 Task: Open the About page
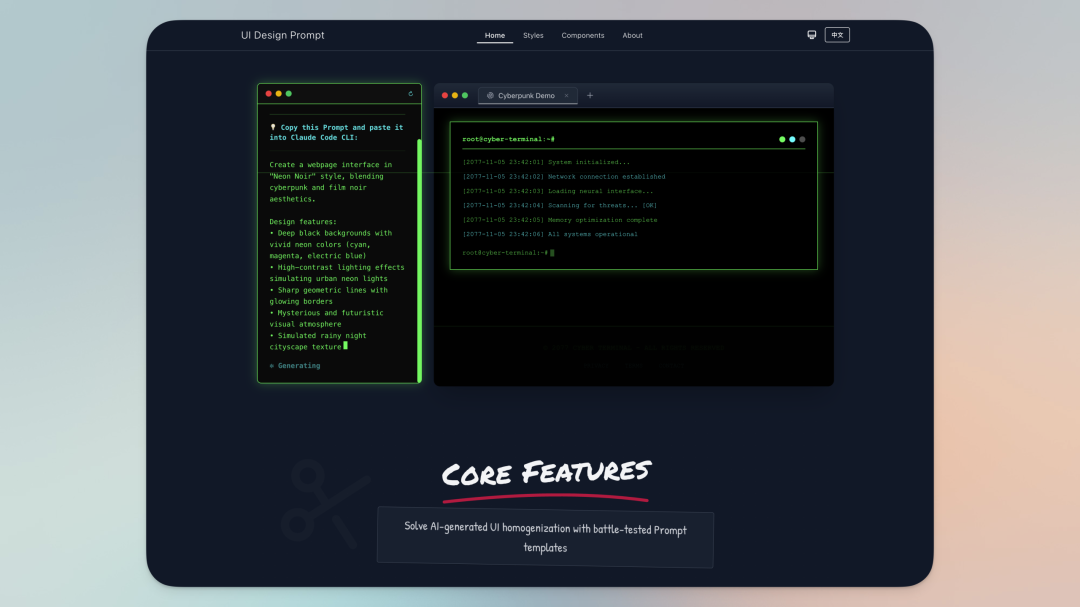(x=632, y=36)
